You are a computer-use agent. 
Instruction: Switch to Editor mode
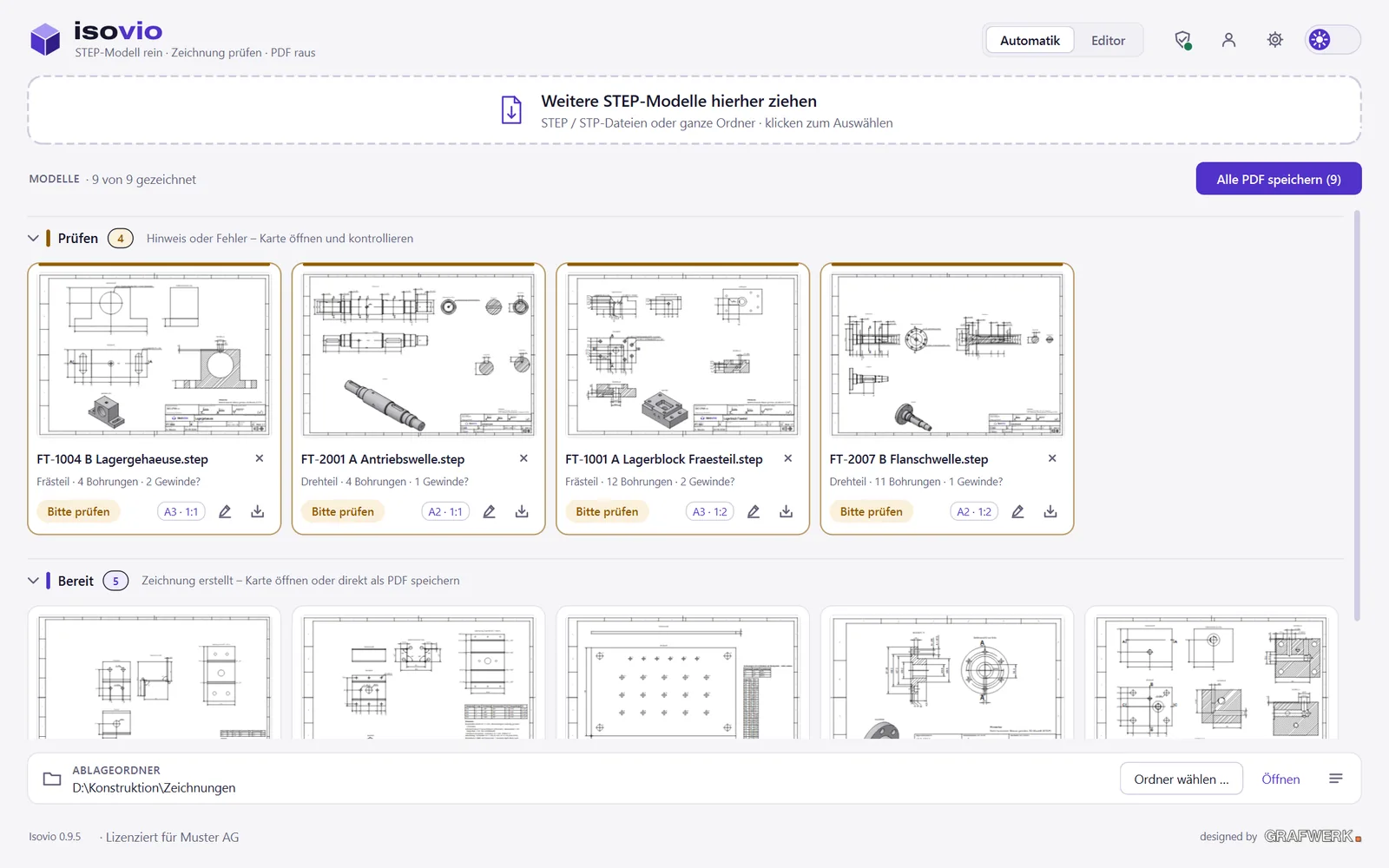pyautogui.click(x=1108, y=41)
